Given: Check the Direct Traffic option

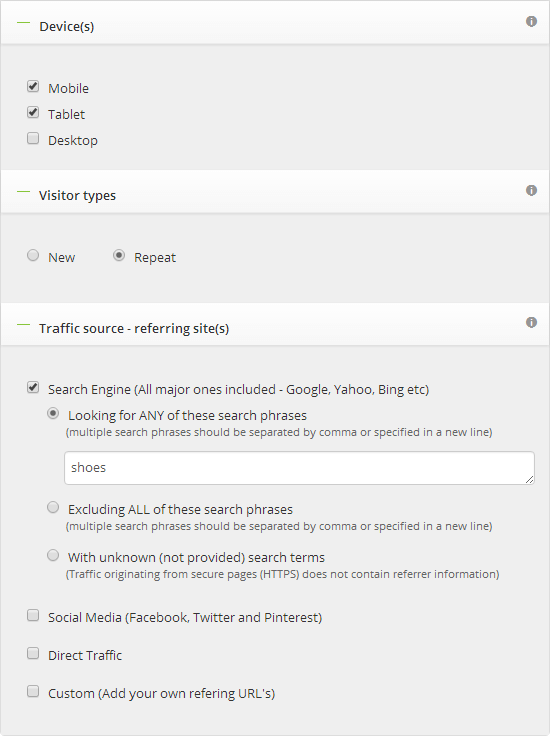Looking at the screenshot, I should click(33, 653).
